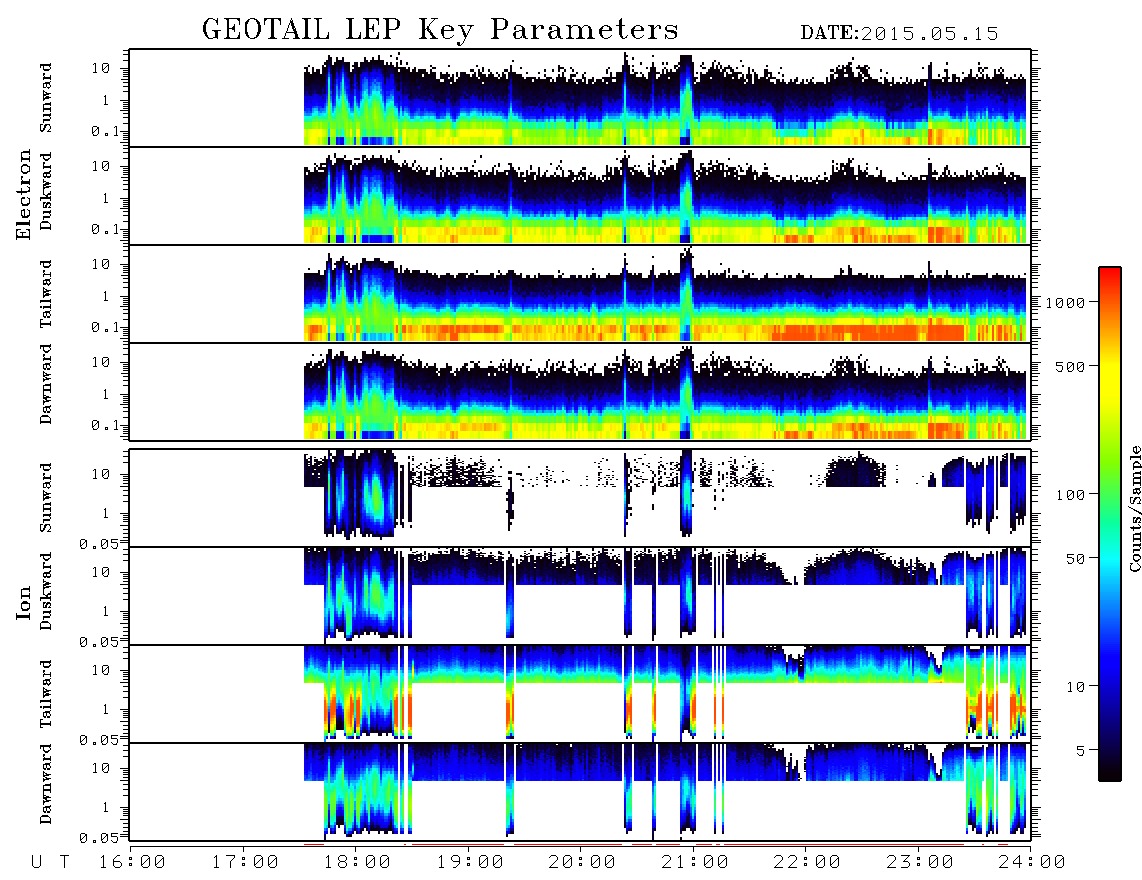Select the Electron "Sunward" panel label
Viewport: 1142px width, 880px height.
click(46, 98)
